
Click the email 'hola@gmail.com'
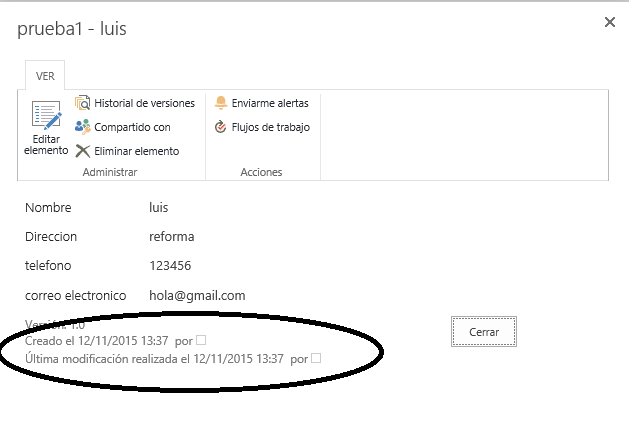197,296
